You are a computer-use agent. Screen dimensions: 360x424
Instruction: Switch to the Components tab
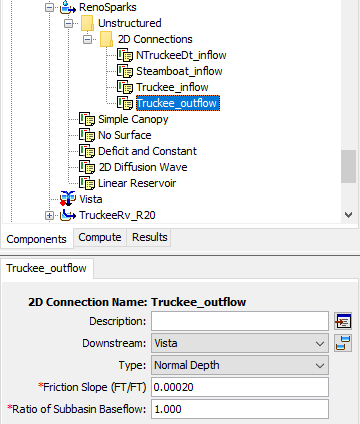(36, 239)
